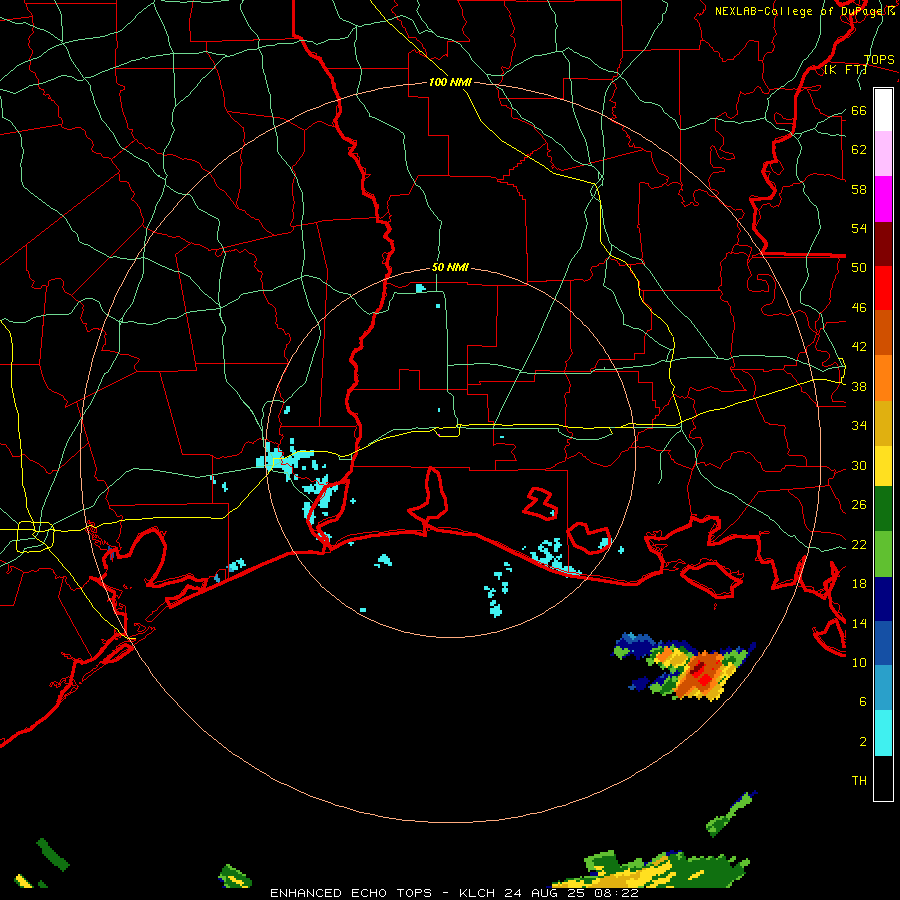The width and height of the screenshot is (900, 900).
Task: Click the legend value "54"
Action: click(x=859, y=228)
